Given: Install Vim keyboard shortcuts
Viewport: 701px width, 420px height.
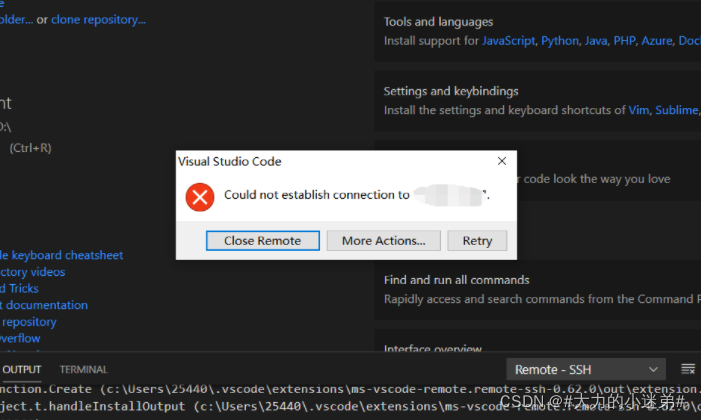Looking at the screenshot, I should tap(638, 110).
